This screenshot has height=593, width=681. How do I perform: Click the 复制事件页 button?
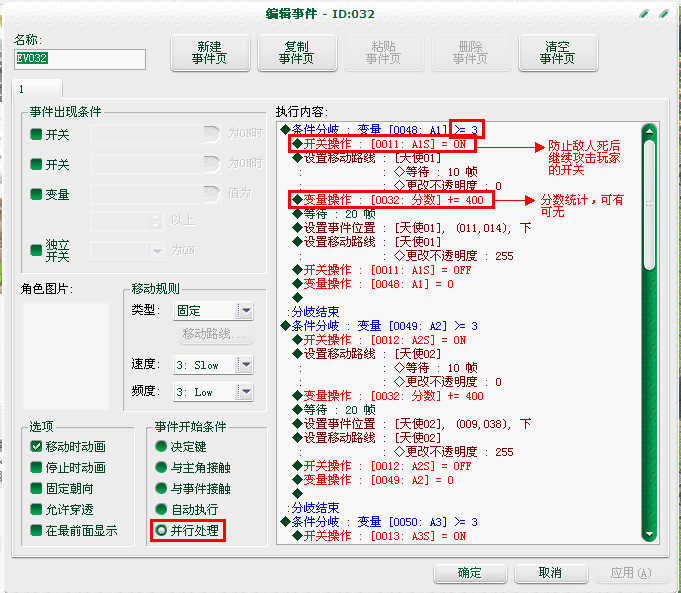(x=297, y=53)
